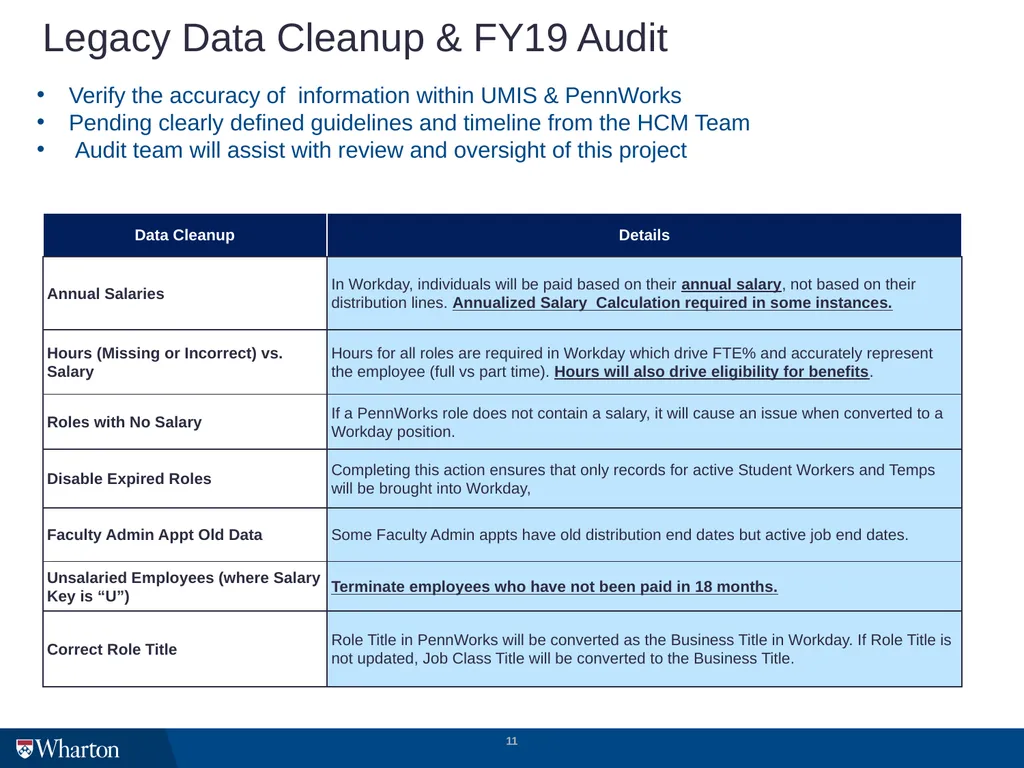Click the 'Faculty Admin Appt Old Data' cell
Screen dimensions: 1024x768
pyautogui.click(x=185, y=535)
